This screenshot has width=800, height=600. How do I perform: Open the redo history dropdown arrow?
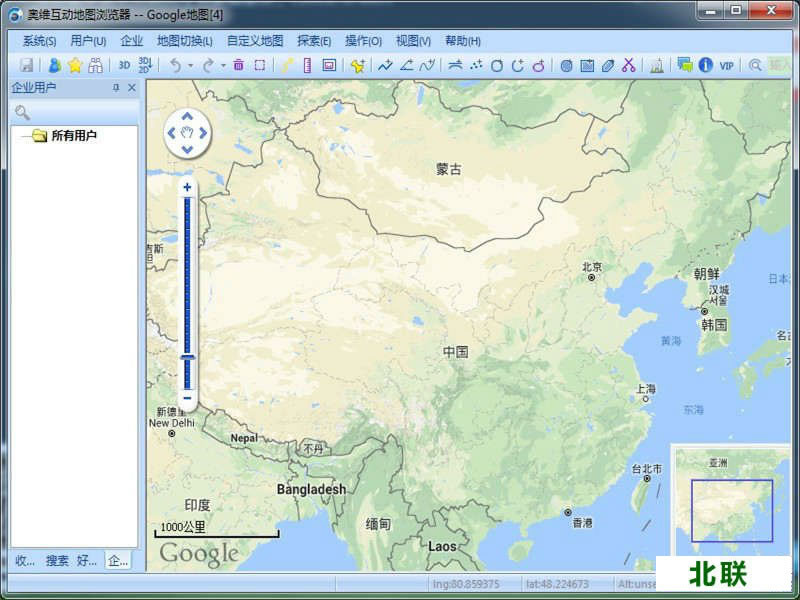pyautogui.click(x=222, y=66)
